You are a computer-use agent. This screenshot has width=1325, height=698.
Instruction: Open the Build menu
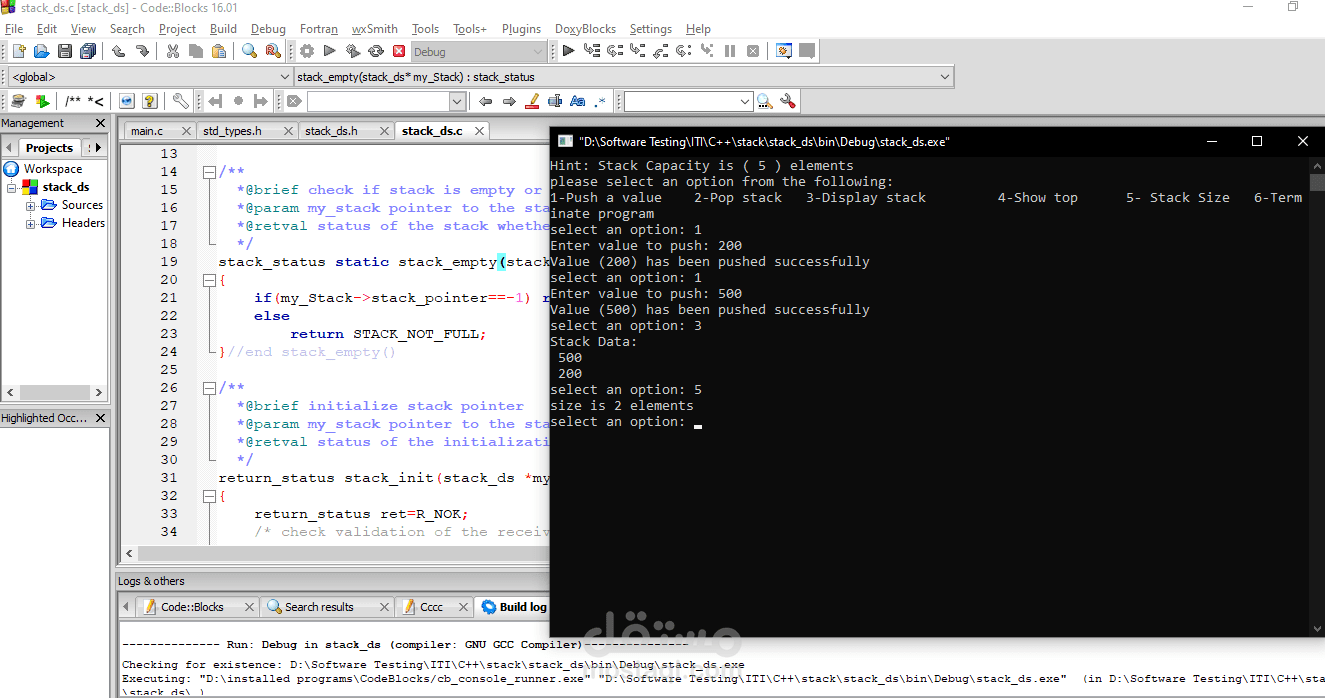click(x=223, y=29)
